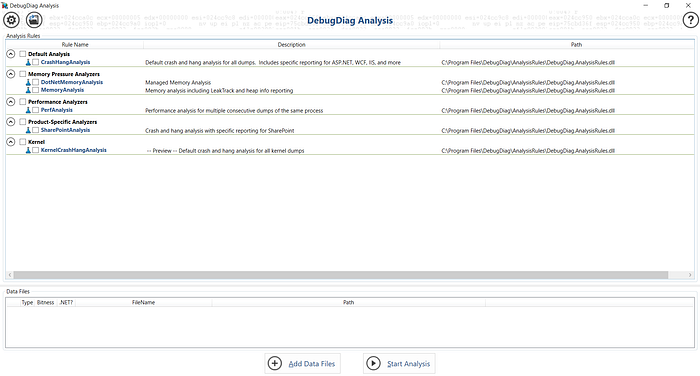Click the flask icon beside SharePointAnalysis

(x=28, y=130)
